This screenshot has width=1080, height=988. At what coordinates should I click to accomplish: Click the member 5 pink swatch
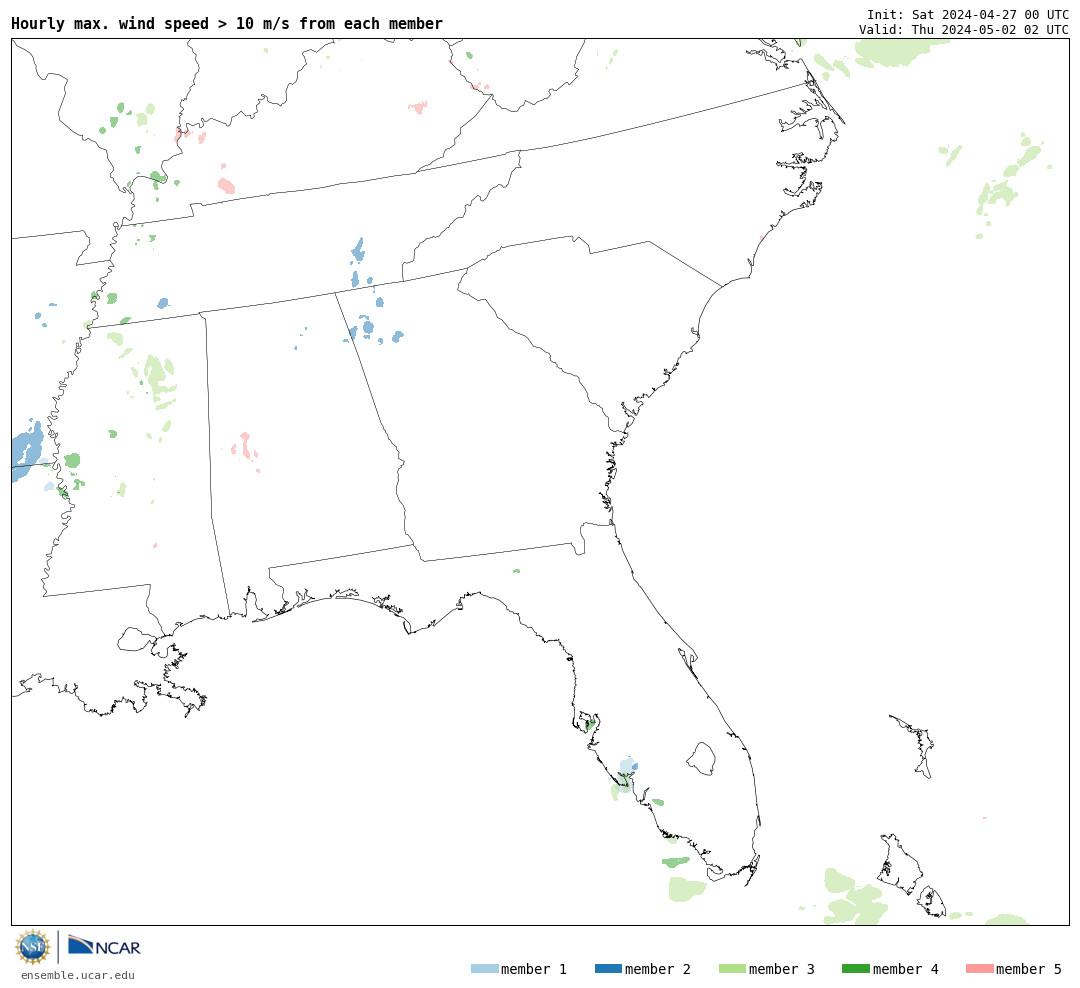979,969
